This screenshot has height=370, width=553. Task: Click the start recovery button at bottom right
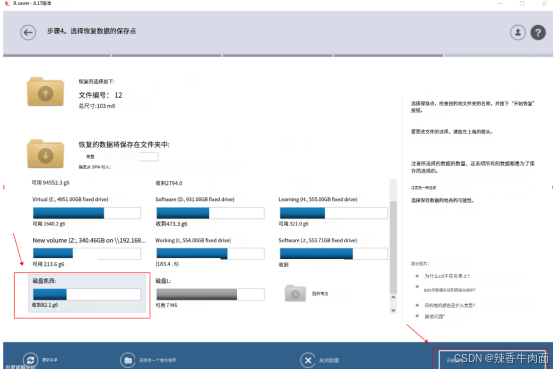pos(491,359)
